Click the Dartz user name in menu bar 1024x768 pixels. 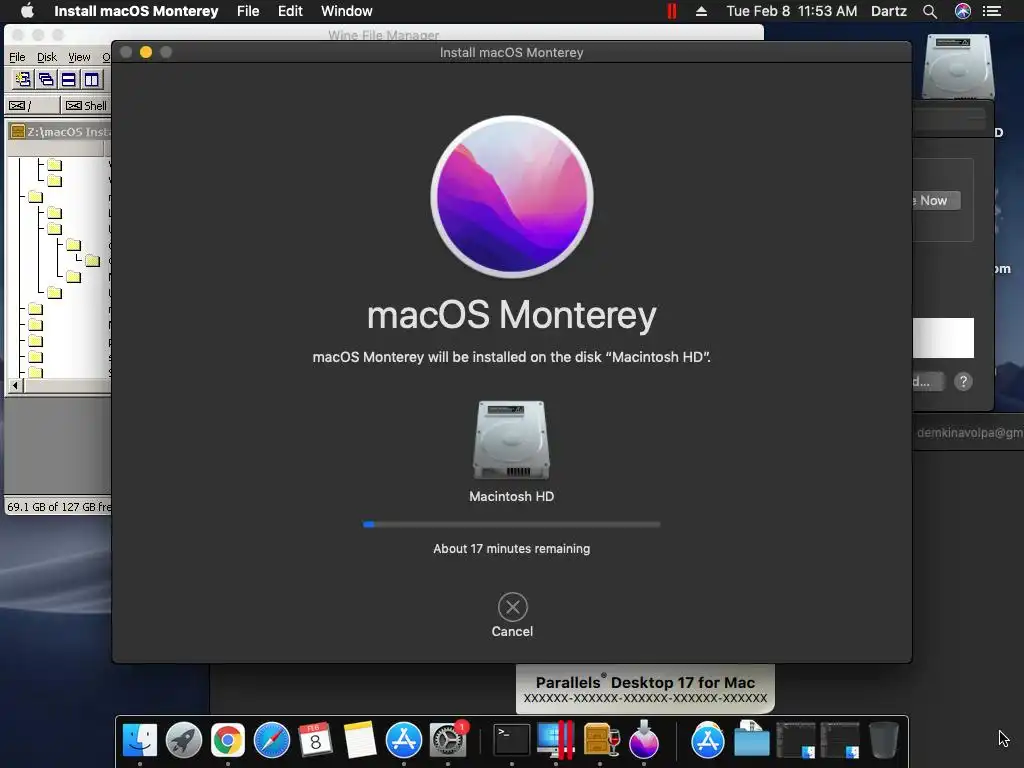coord(889,11)
